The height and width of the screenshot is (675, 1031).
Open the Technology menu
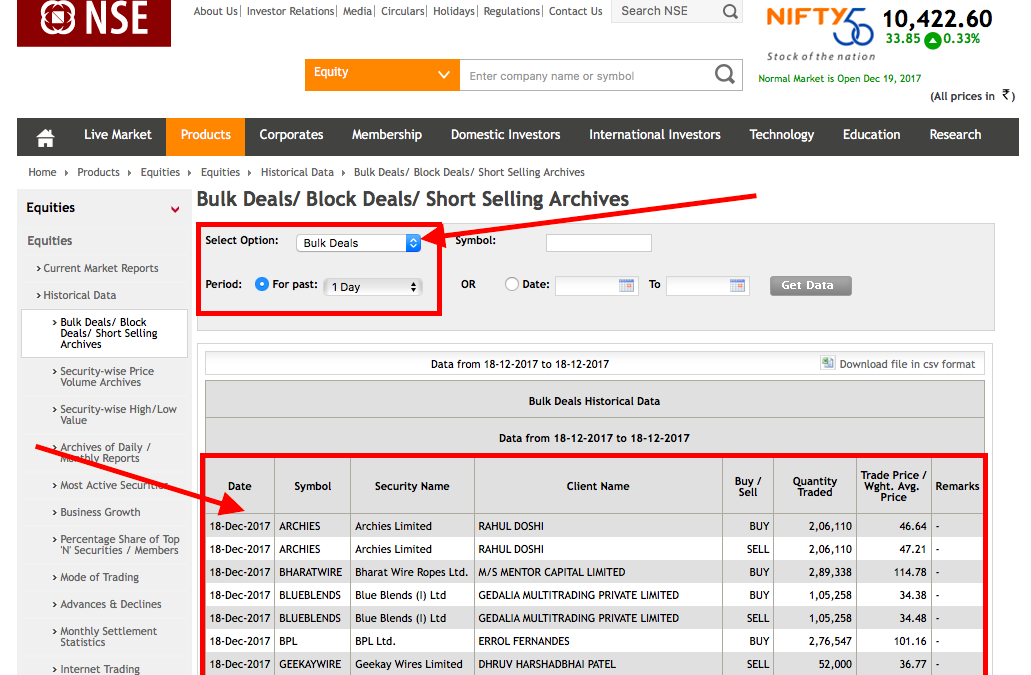coord(782,135)
